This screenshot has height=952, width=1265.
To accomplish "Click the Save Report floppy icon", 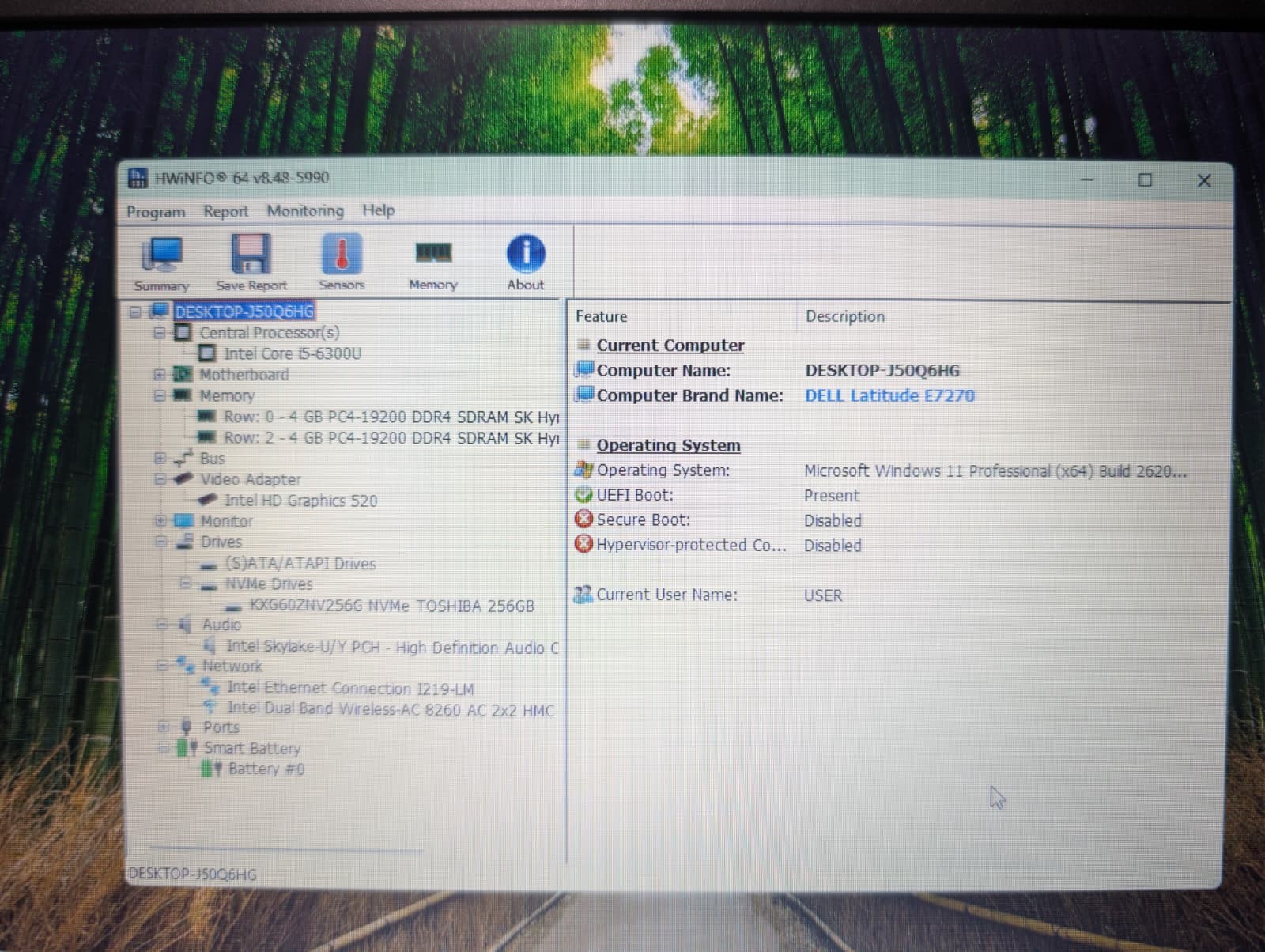I will [x=251, y=254].
